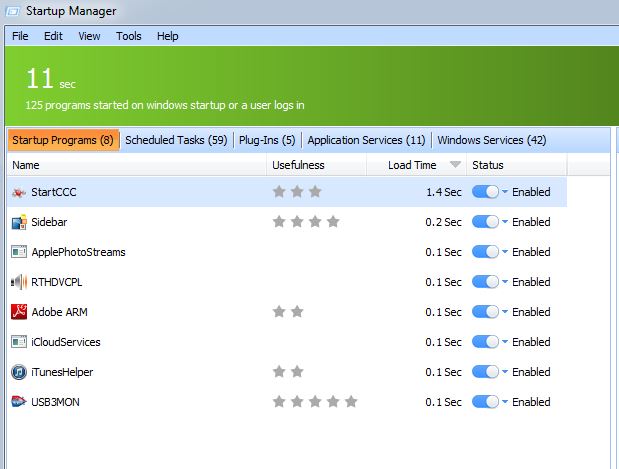Open the Help menu
Image resolution: width=619 pixels, height=469 pixels.
[x=168, y=36]
